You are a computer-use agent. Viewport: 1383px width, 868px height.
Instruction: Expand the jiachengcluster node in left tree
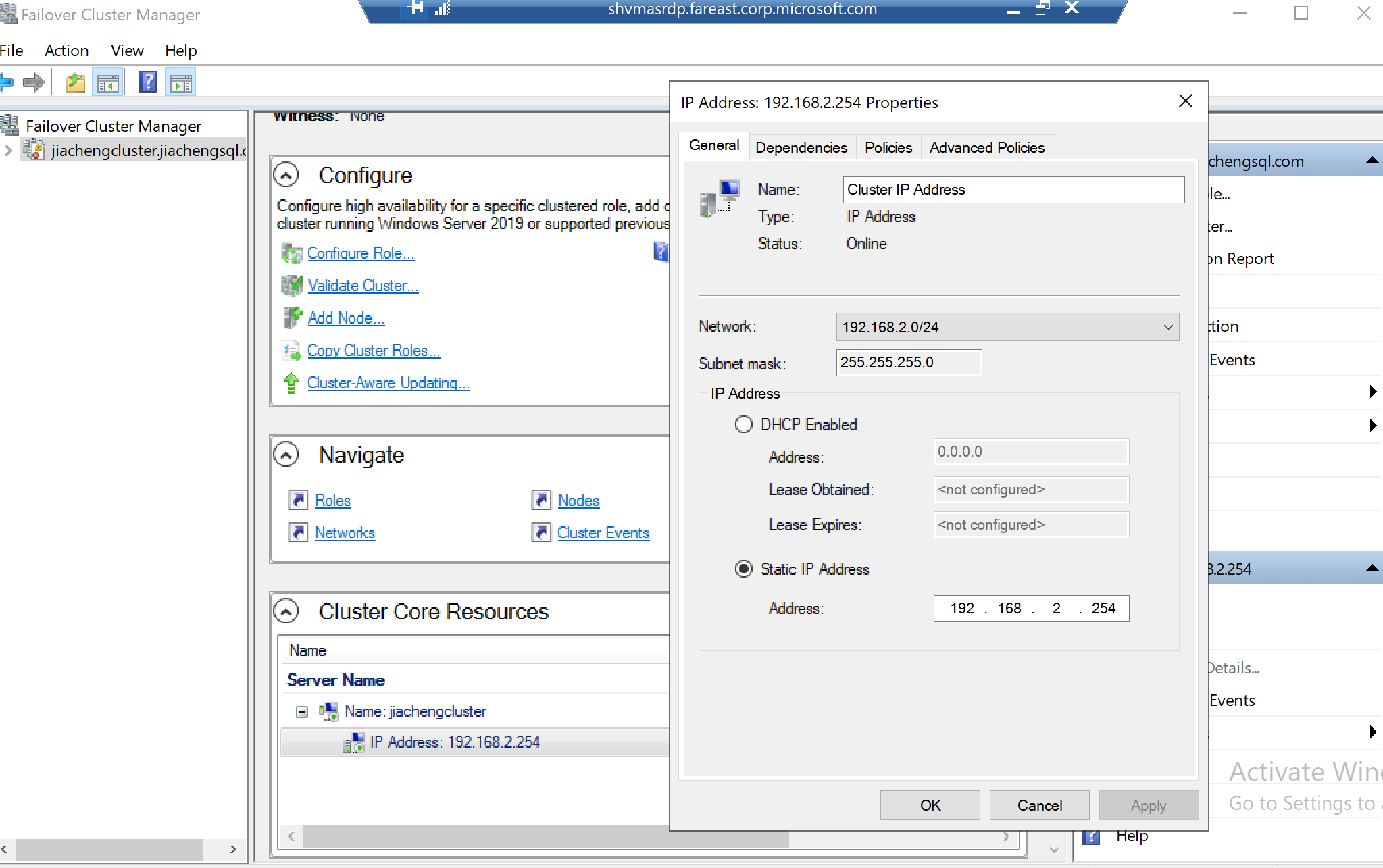(8, 150)
